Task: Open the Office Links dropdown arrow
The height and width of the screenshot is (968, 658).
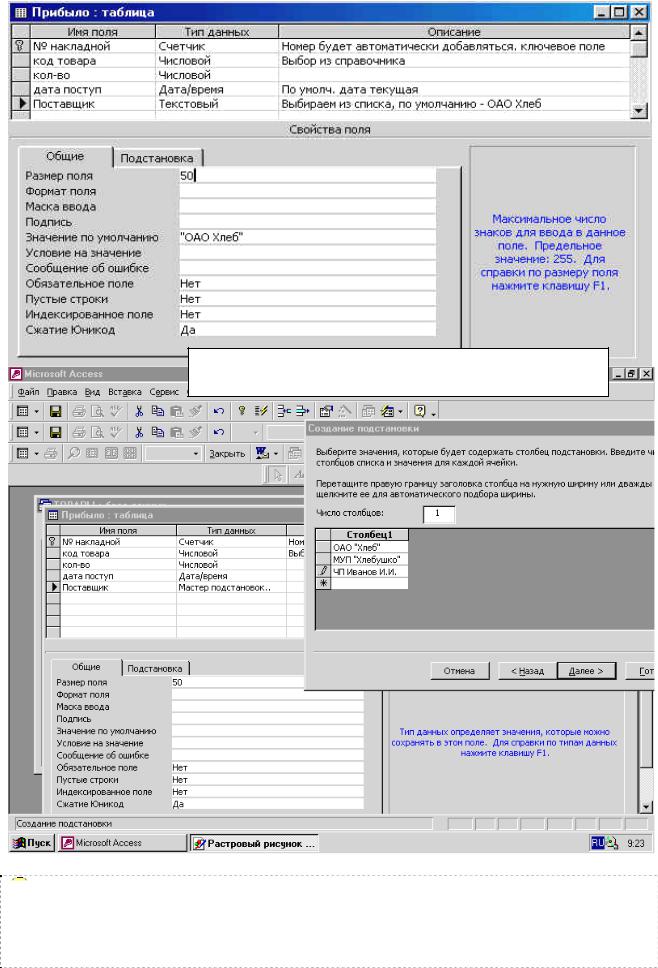Action: click(275, 453)
